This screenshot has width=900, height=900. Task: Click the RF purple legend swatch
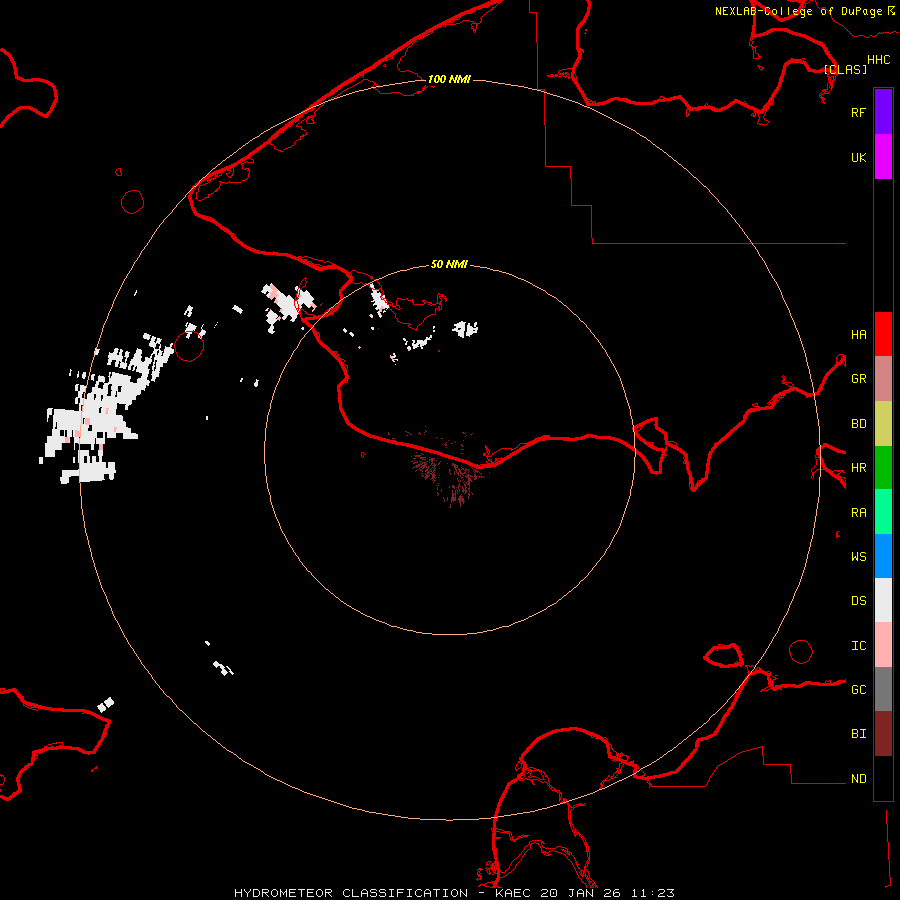[x=883, y=112]
